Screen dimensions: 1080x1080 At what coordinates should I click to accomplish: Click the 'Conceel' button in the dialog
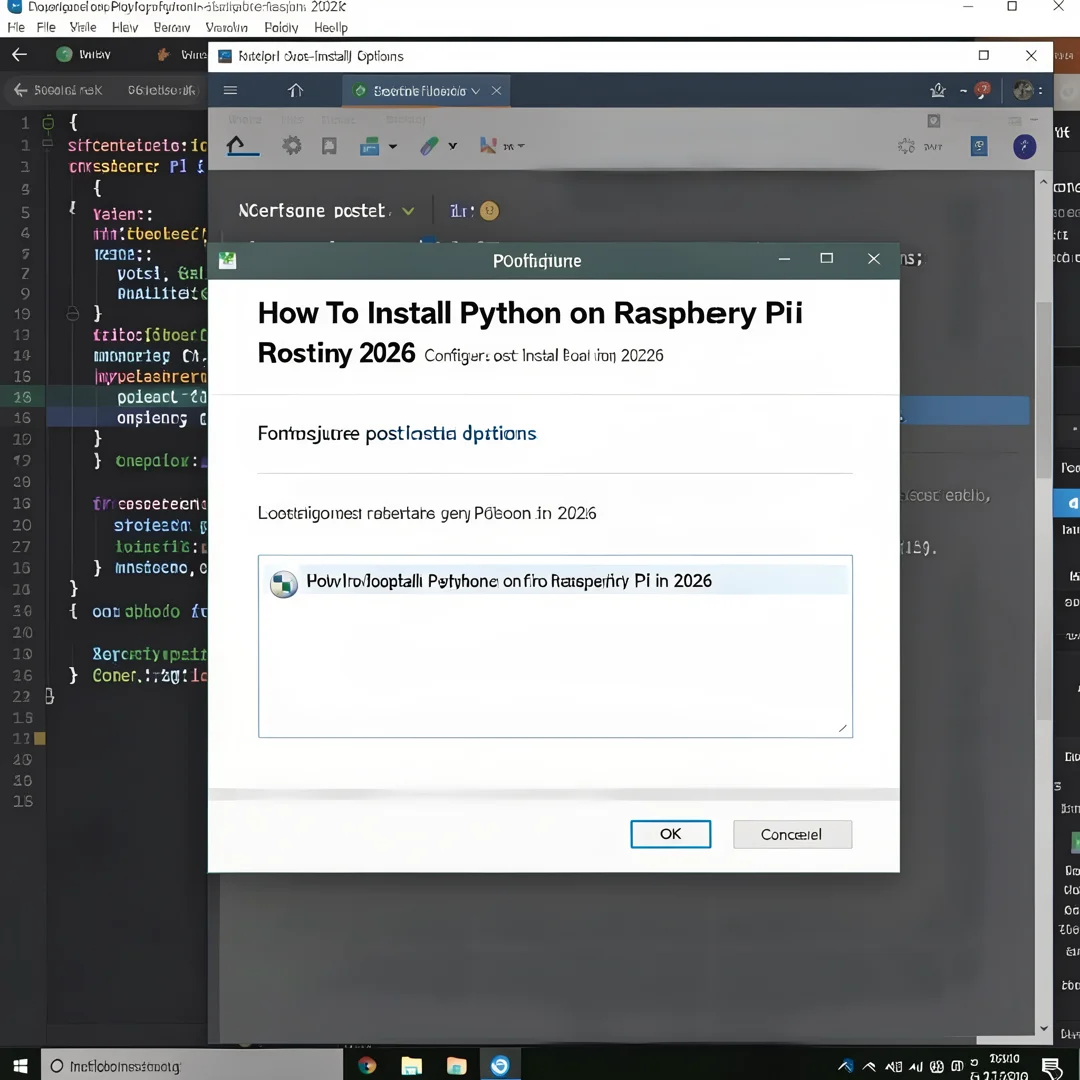point(792,834)
